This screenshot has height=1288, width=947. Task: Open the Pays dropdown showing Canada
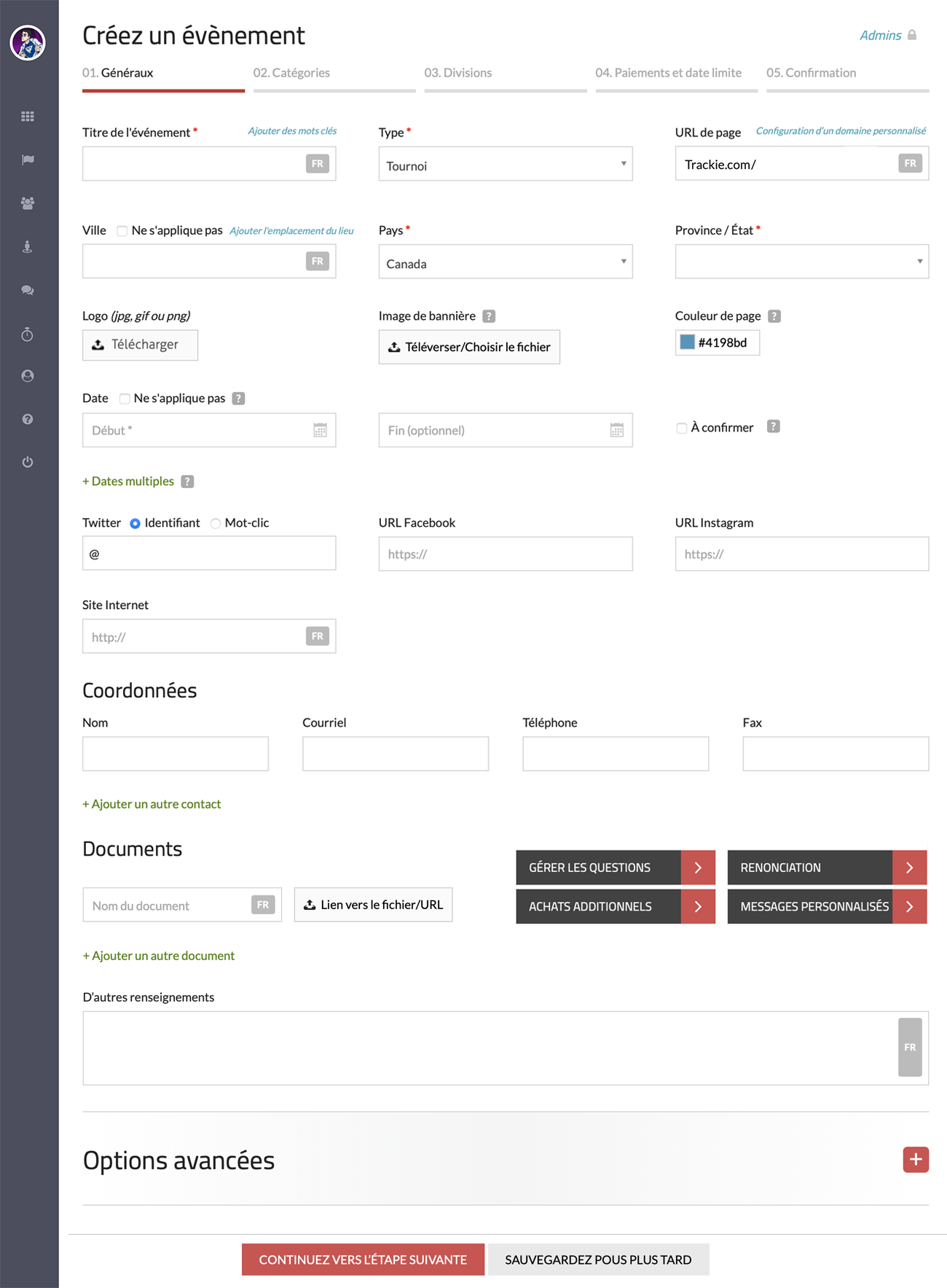coord(505,262)
